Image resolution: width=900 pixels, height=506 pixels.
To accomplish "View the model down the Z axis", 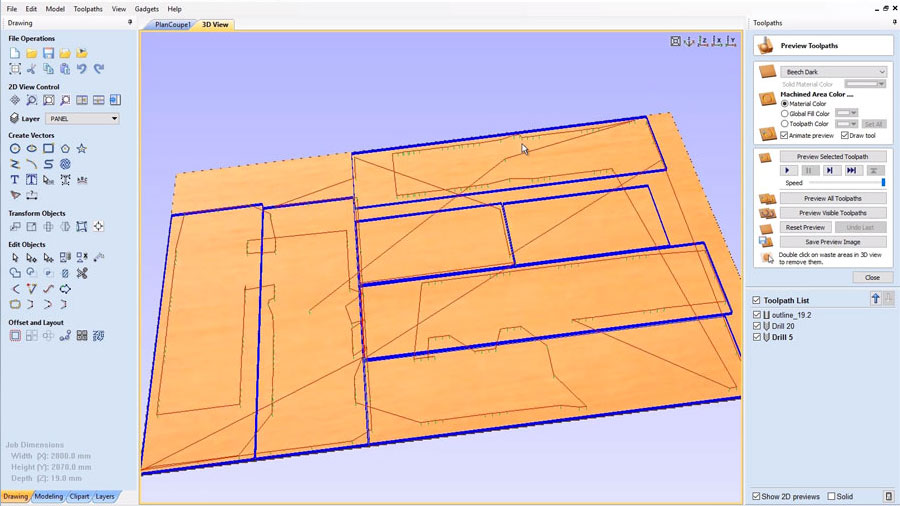I will 704,41.
